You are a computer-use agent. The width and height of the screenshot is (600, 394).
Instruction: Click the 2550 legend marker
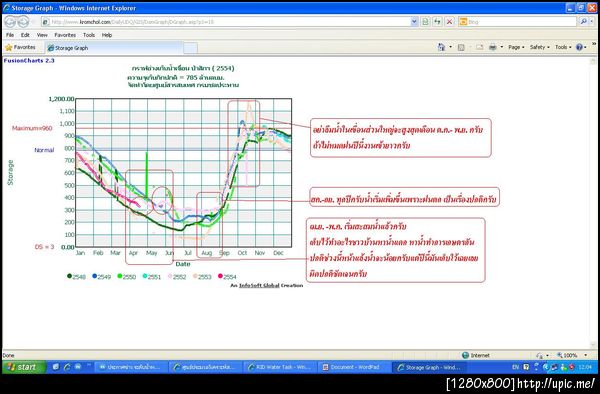[120, 276]
